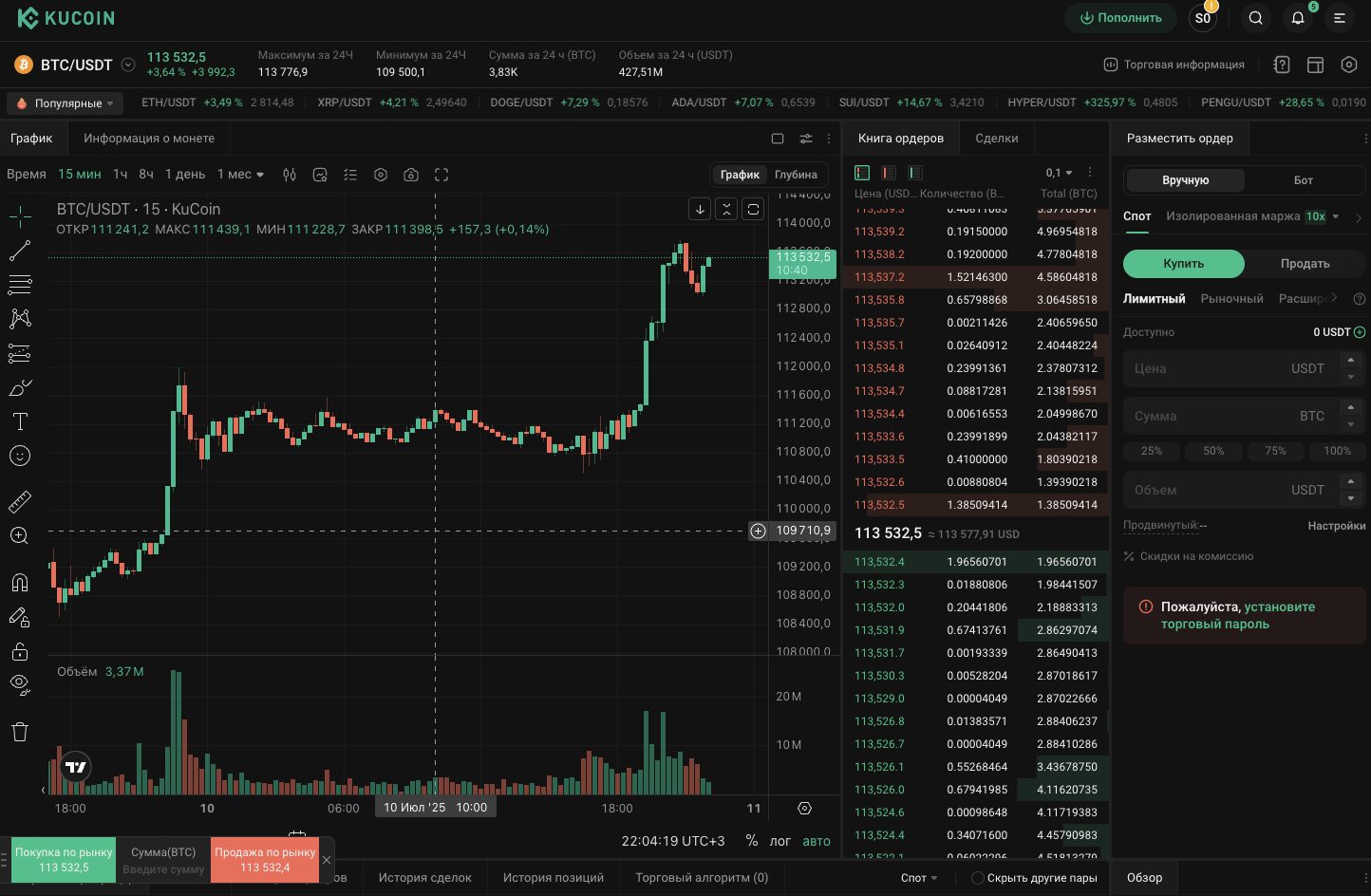Activate the zoom in tool

tap(20, 535)
